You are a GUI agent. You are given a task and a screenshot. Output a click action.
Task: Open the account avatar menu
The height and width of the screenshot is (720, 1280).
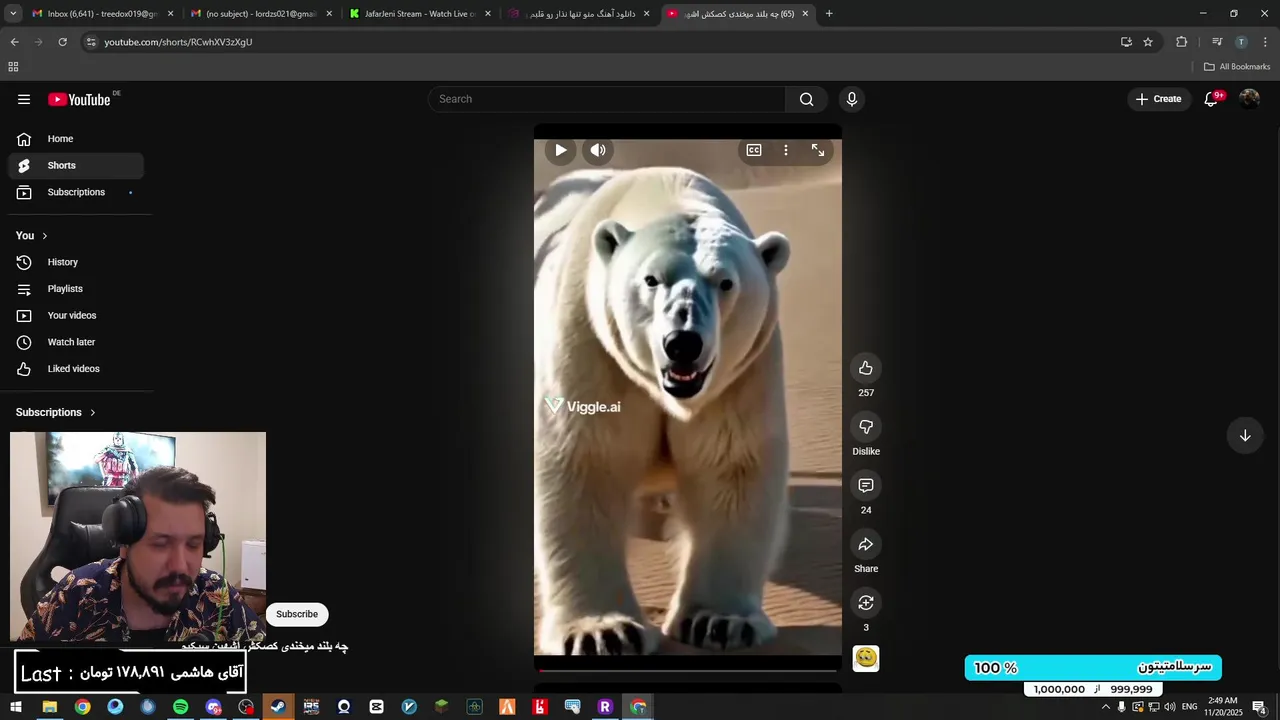[x=1249, y=99]
